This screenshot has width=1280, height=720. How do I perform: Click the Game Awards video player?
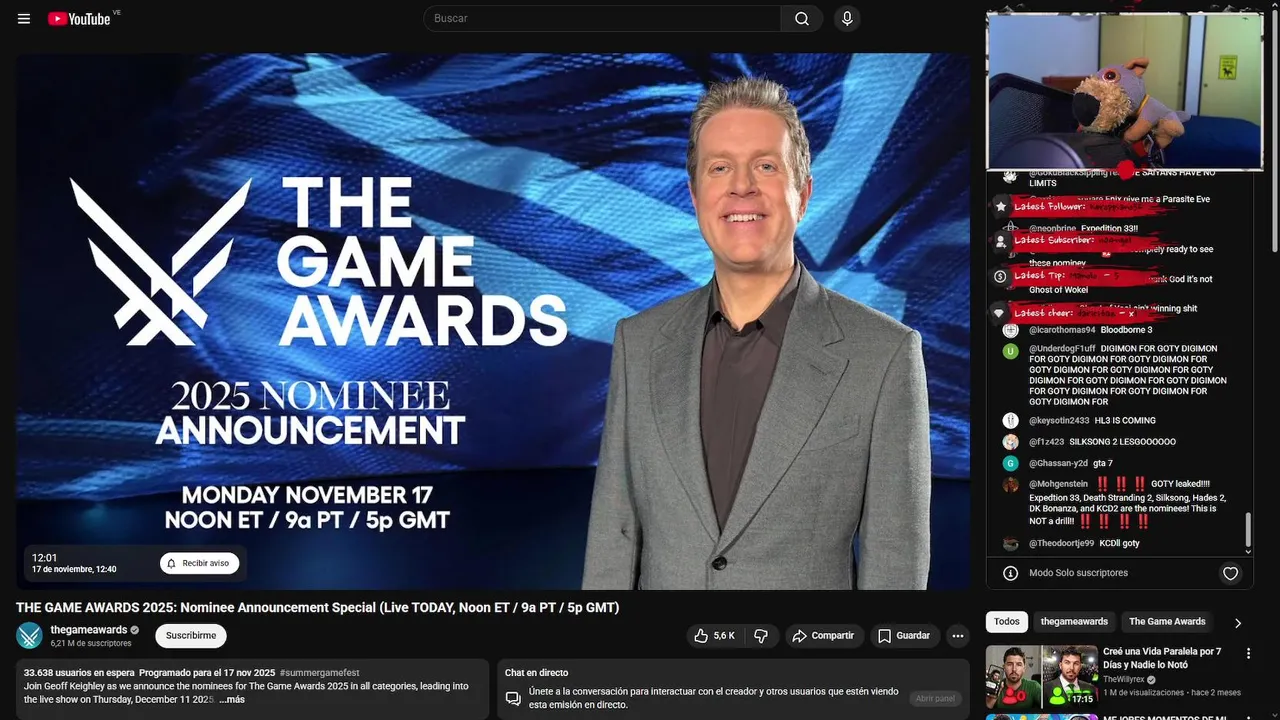point(493,321)
